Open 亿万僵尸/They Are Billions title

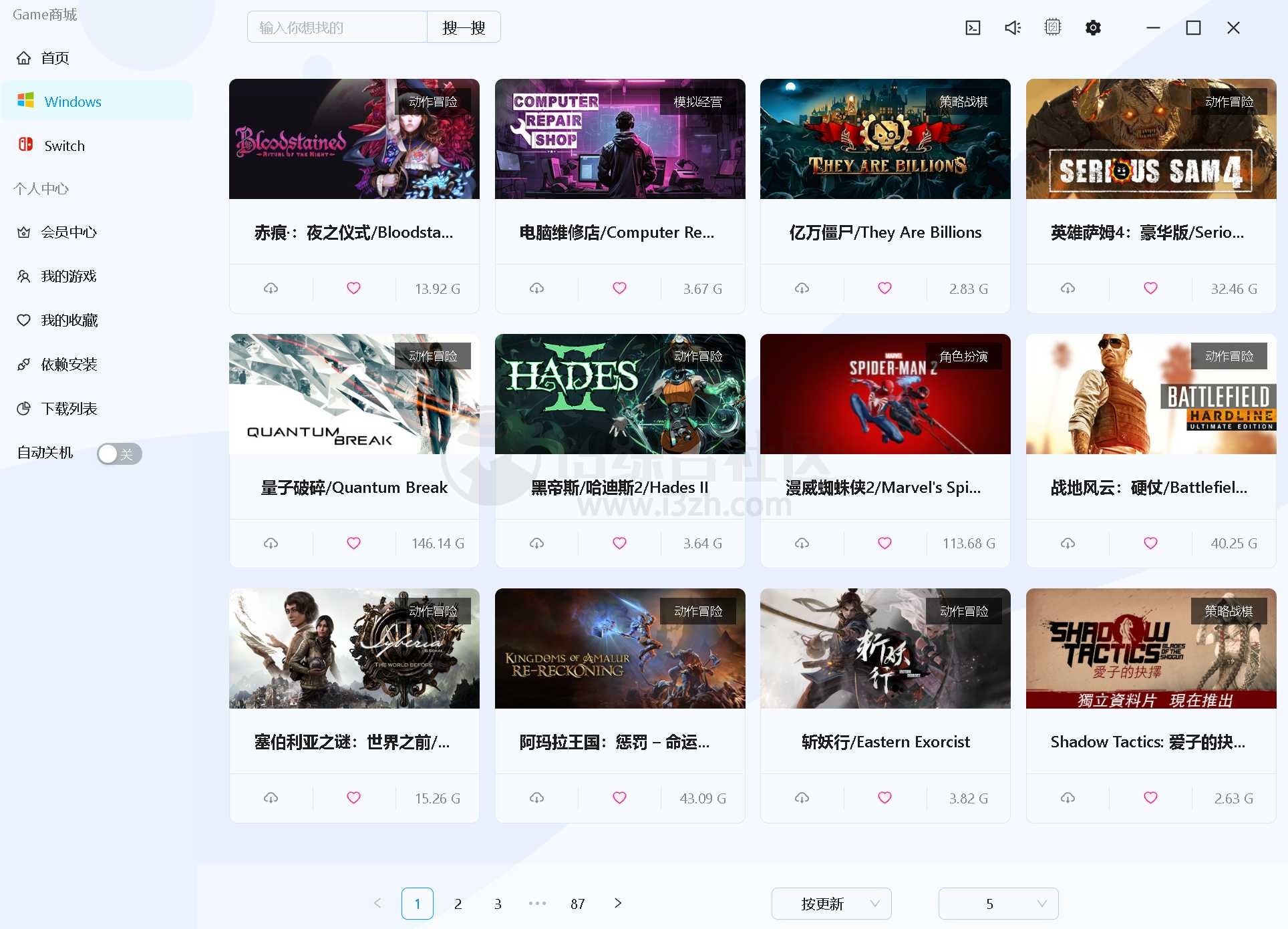pyautogui.click(x=885, y=232)
